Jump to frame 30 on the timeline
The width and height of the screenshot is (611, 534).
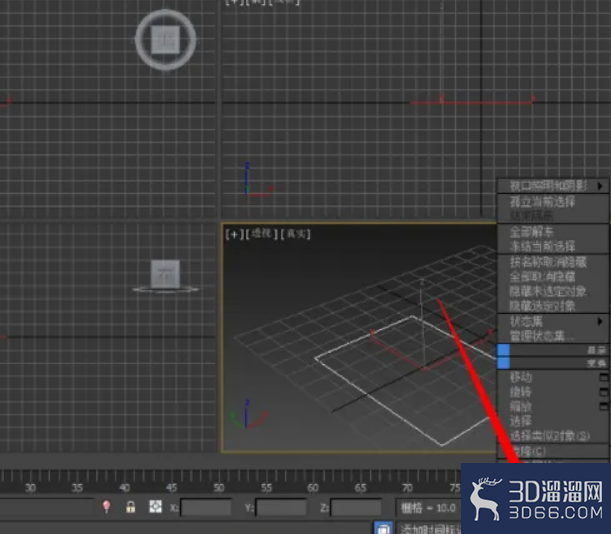30,488
